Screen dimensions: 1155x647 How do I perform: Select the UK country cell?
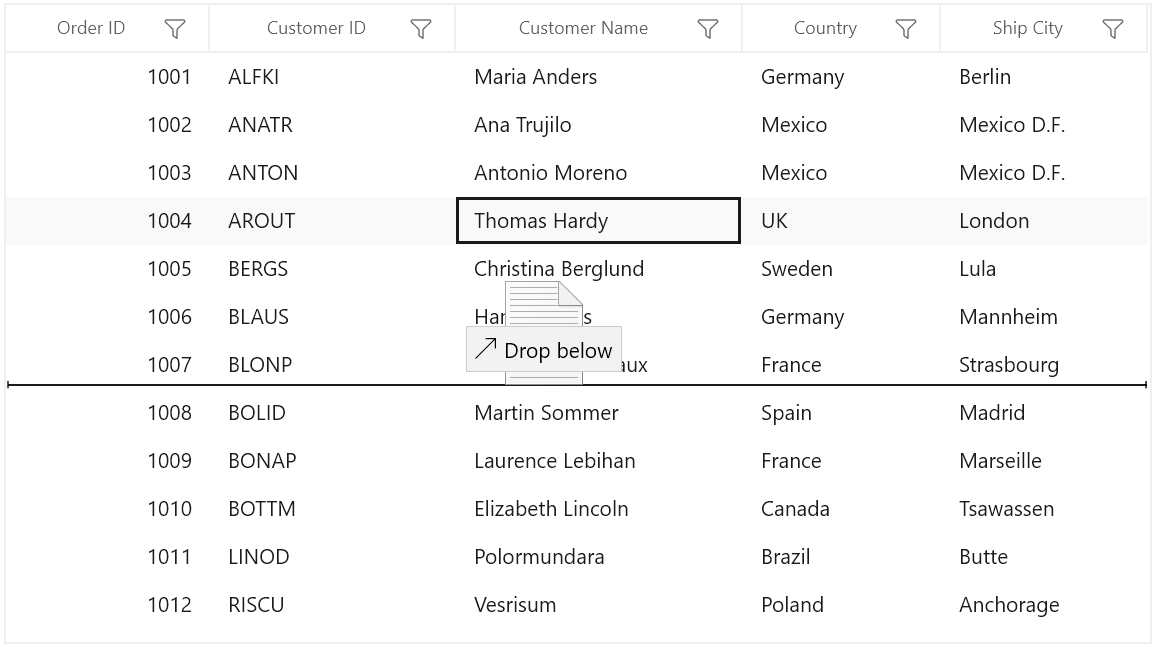pyautogui.click(x=841, y=220)
